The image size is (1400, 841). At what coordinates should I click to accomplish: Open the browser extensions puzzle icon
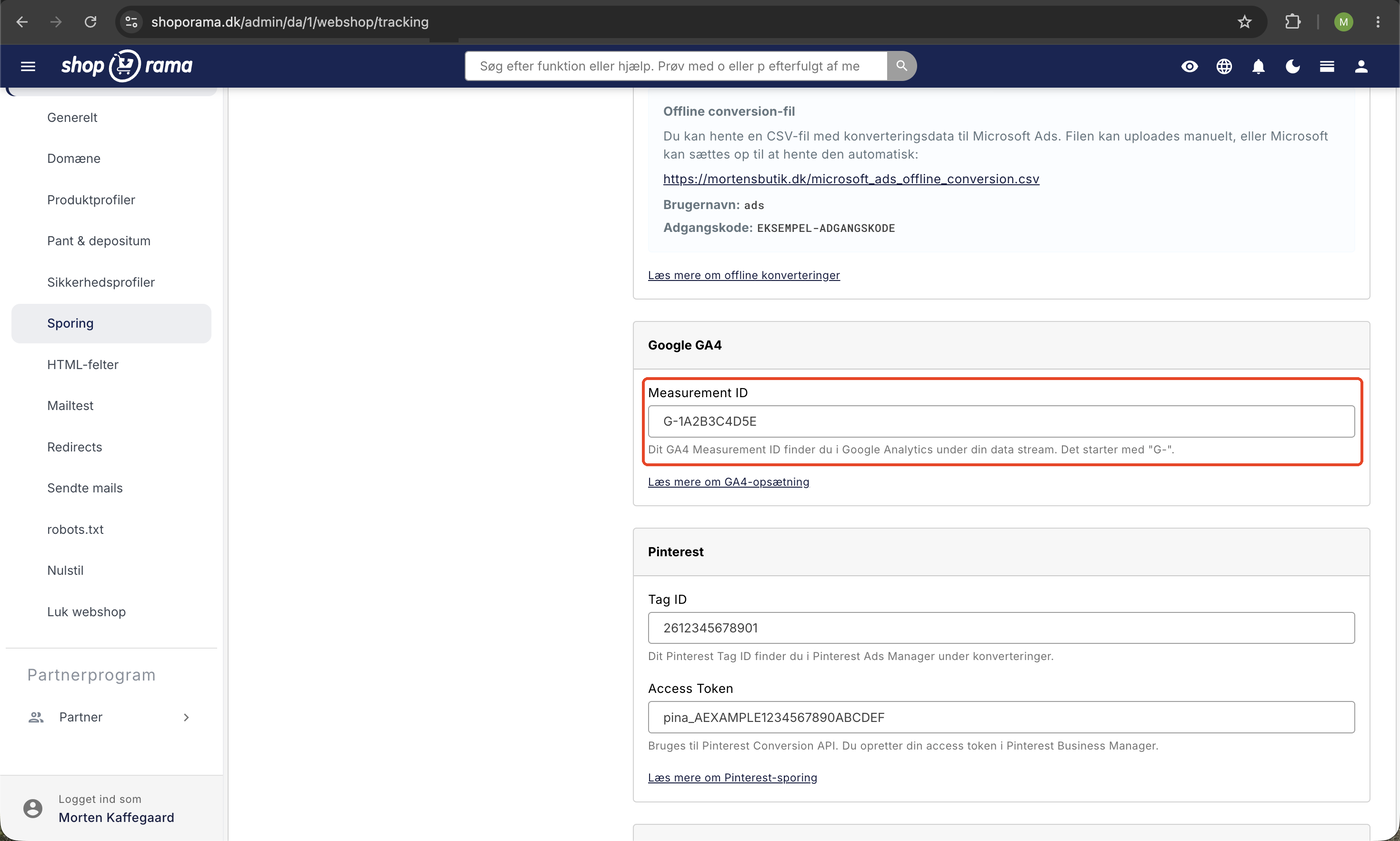(1292, 21)
